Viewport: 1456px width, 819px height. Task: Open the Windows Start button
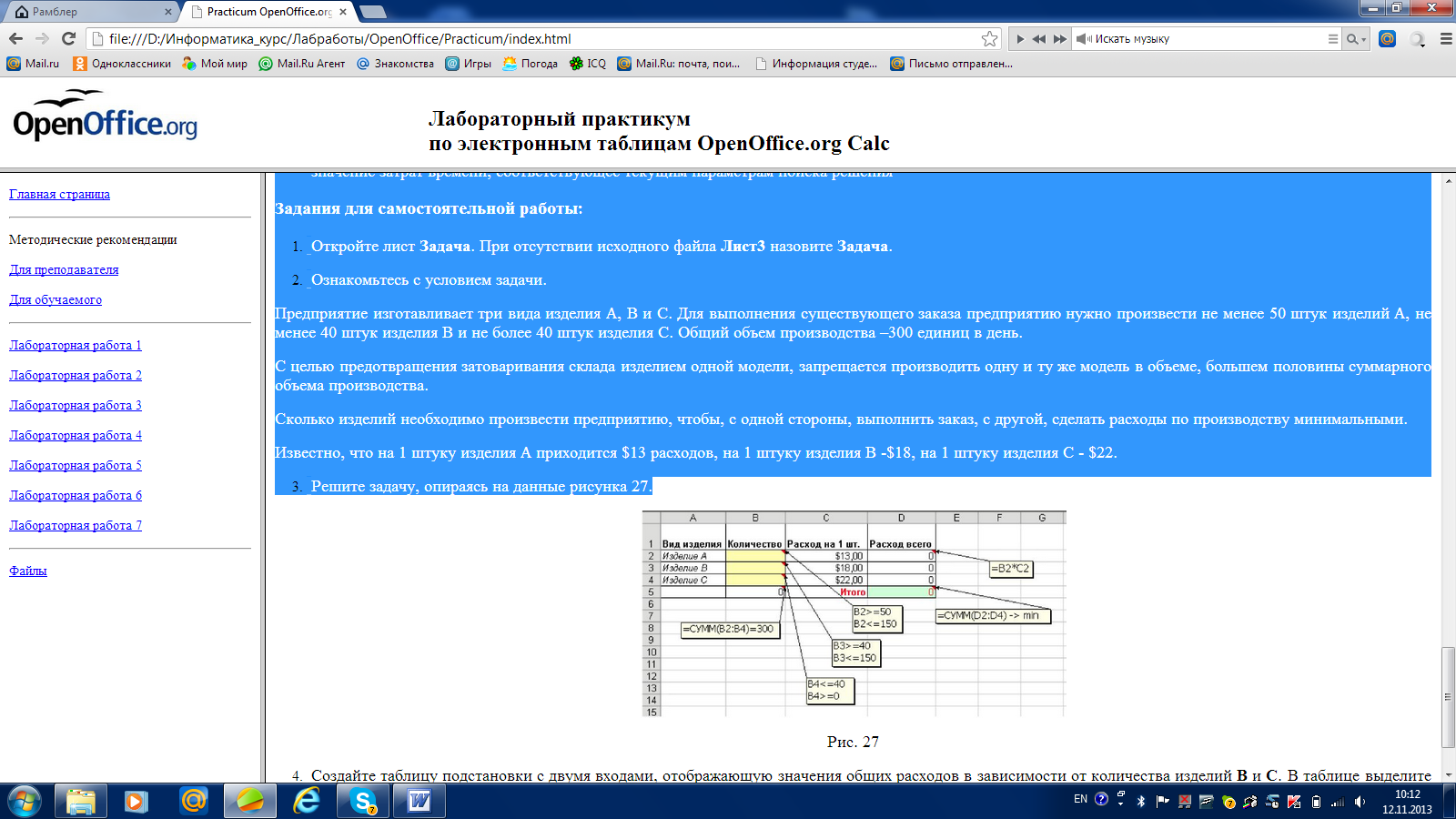pyautogui.click(x=24, y=801)
